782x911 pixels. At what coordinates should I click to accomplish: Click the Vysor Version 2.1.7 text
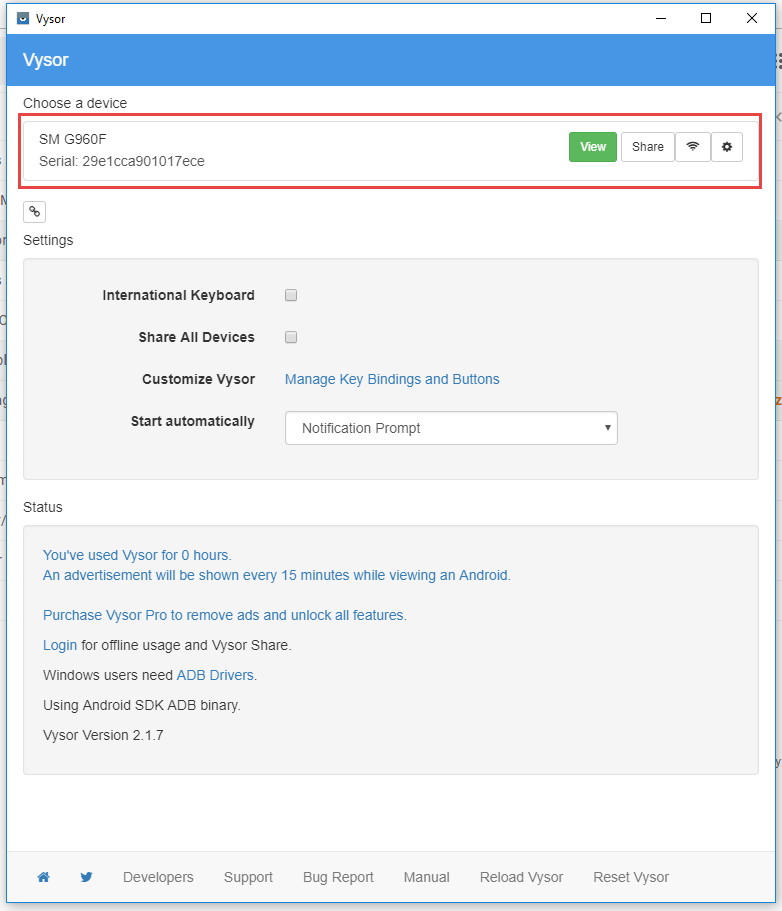pos(103,735)
